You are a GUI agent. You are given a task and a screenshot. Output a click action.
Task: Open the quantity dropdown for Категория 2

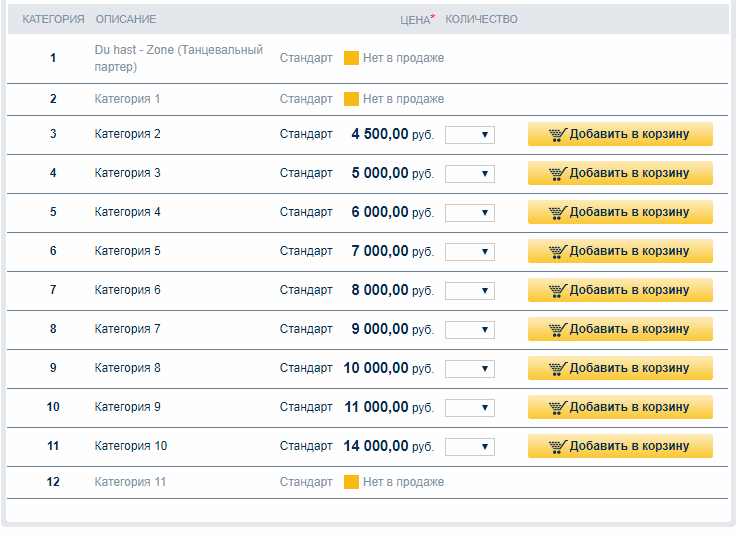click(470, 135)
